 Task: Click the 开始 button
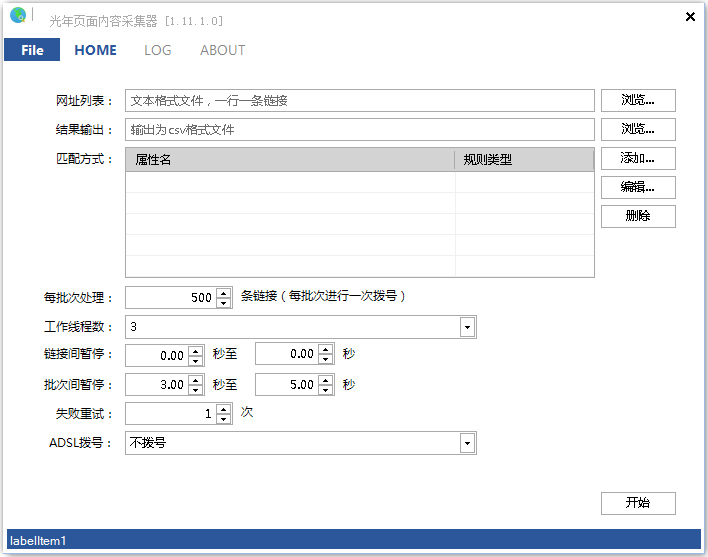pyautogui.click(x=638, y=503)
